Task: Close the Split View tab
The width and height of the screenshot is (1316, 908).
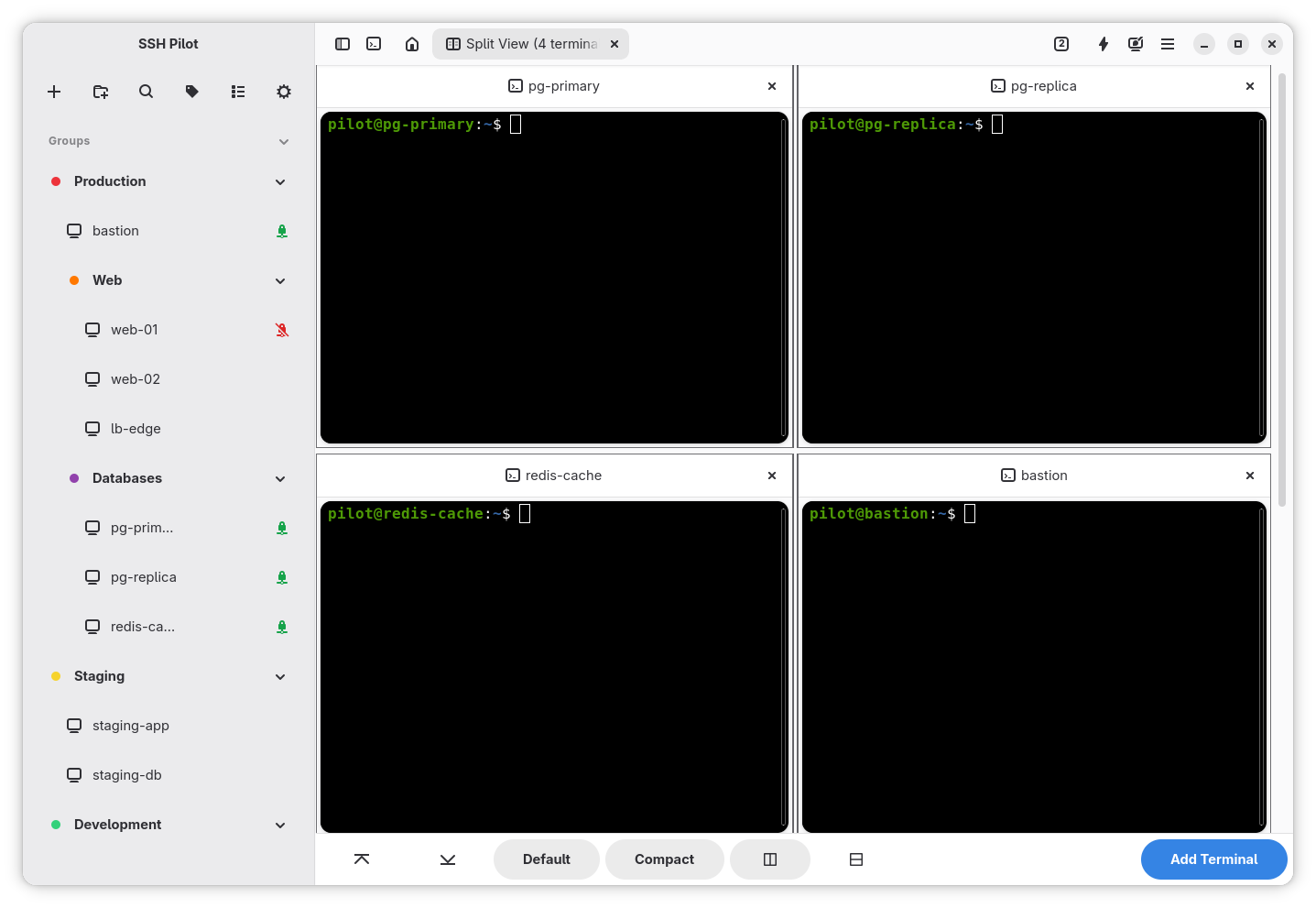Action: (614, 44)
